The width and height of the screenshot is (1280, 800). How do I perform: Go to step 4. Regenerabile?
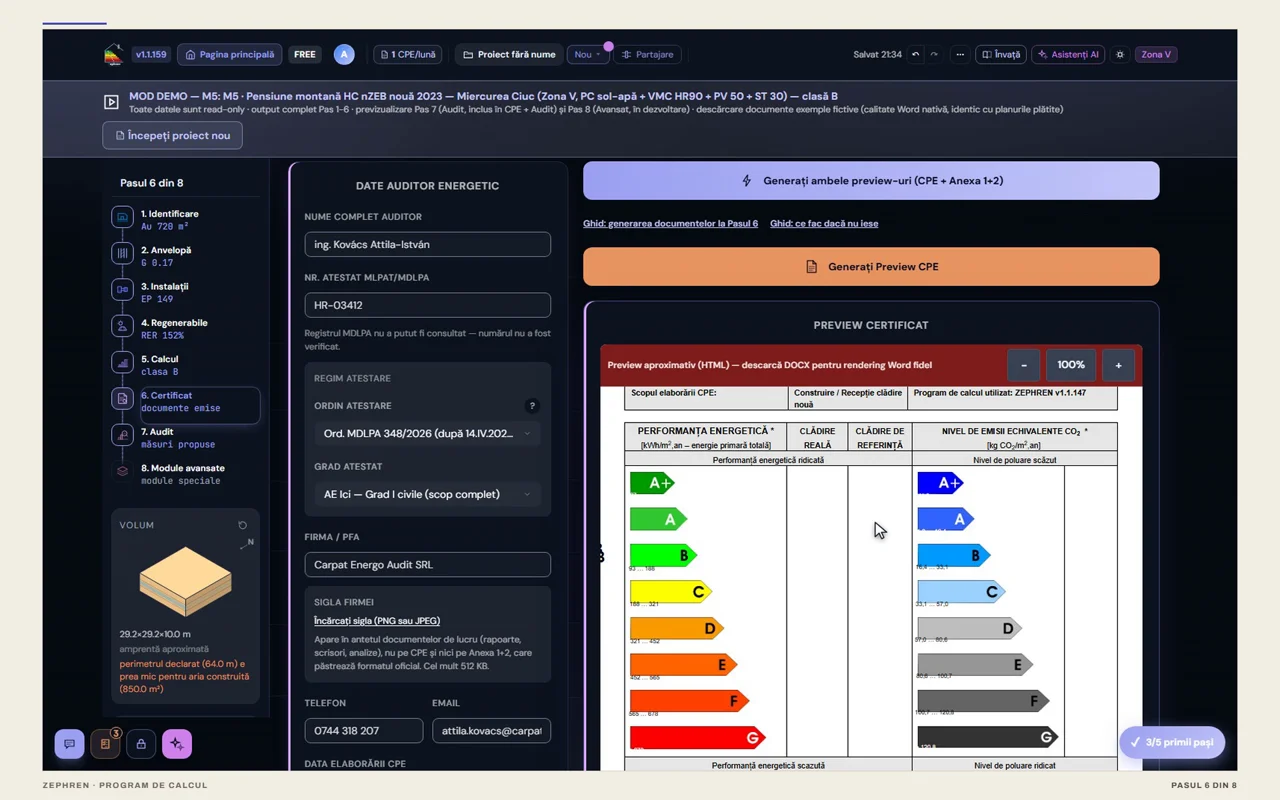click(186, 329)
